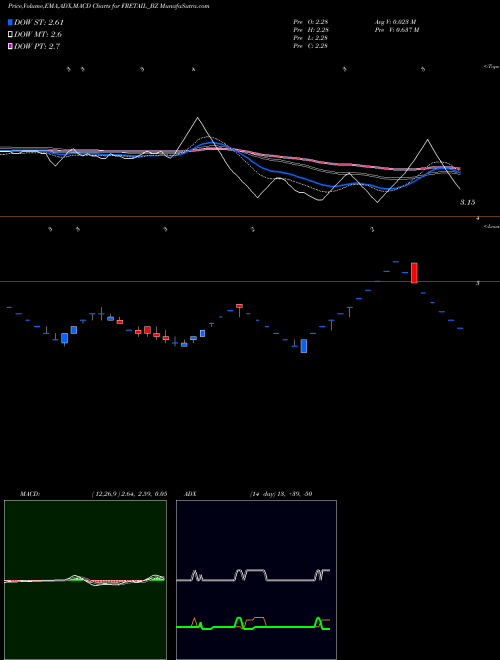
Task: Click the 'Pre V: 0.637 M' volume text
Action: pyautogui.click(x=397, y=29)
